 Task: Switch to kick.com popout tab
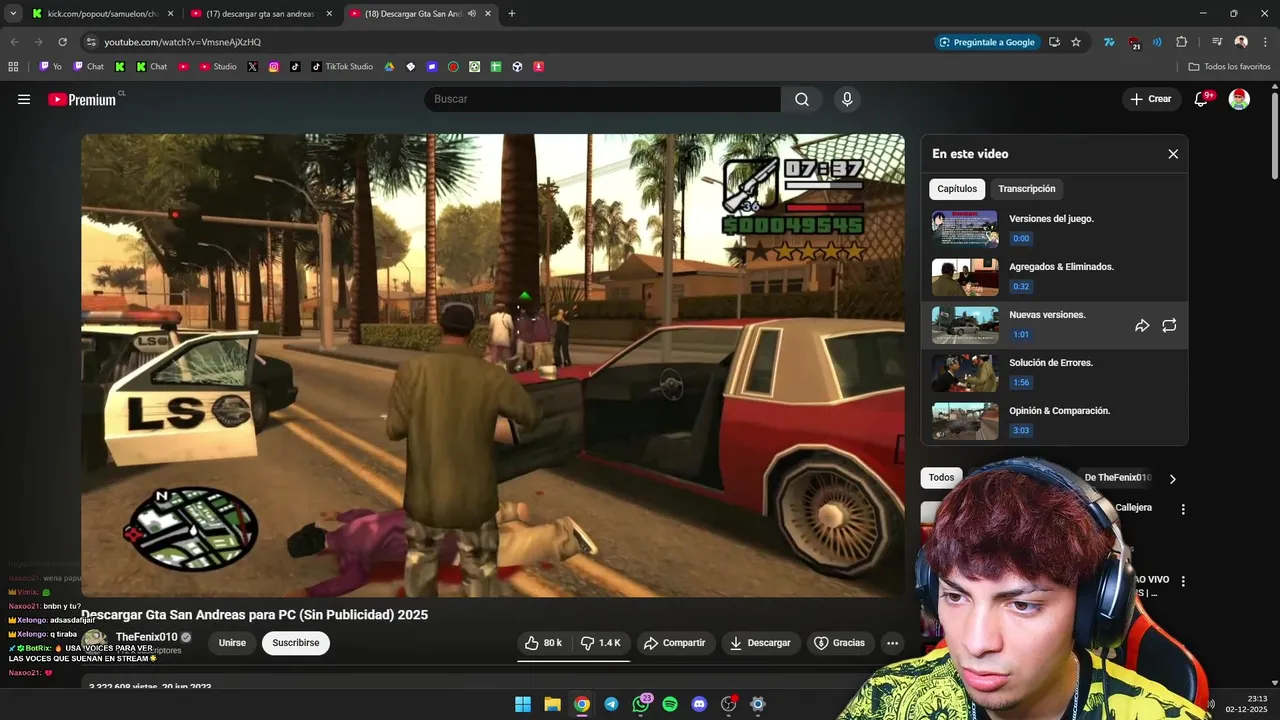(x=104, y=14)
